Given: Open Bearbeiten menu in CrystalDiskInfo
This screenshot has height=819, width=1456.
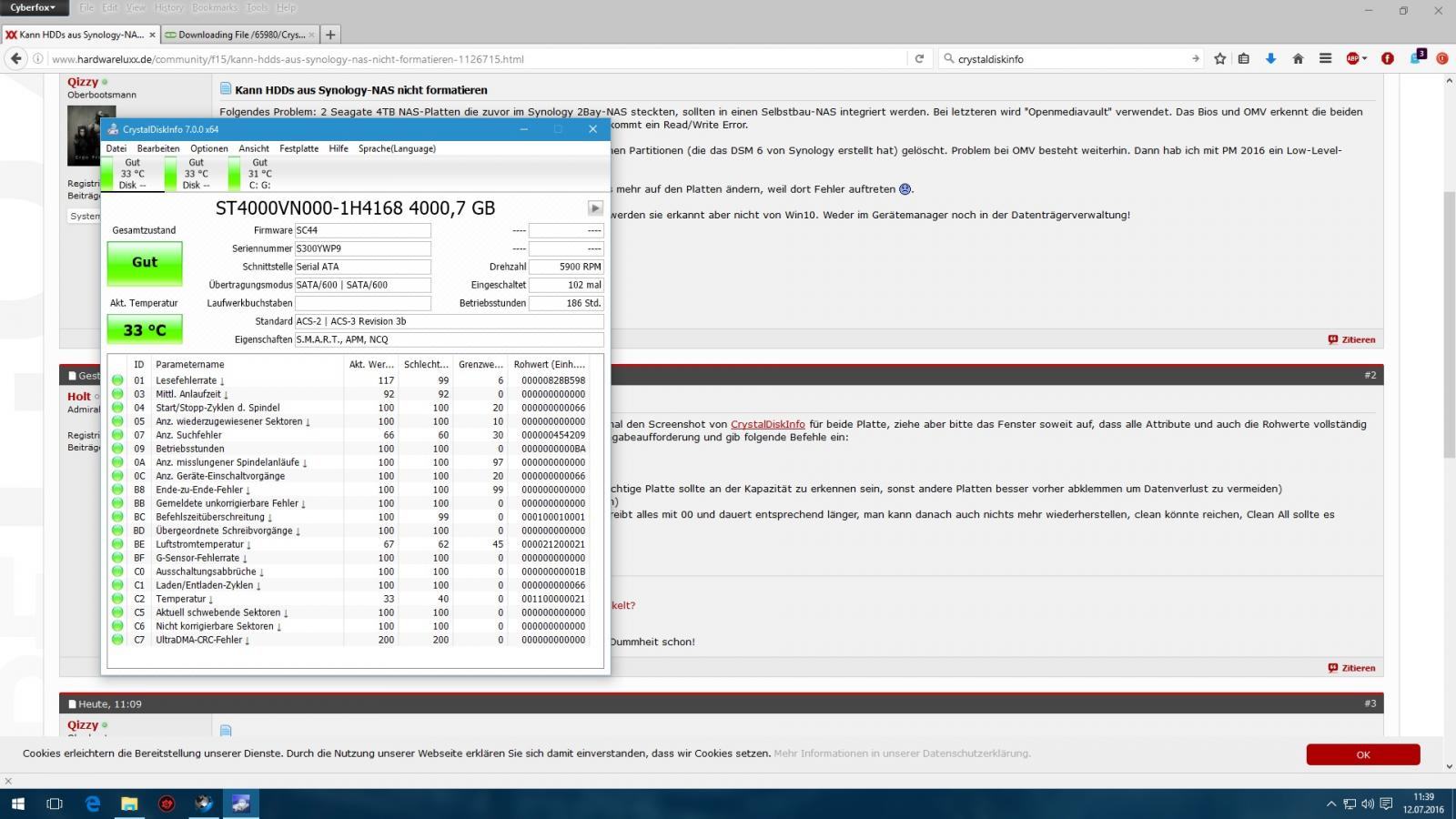Looking at the screenshot, I should (x=158, y=148).
